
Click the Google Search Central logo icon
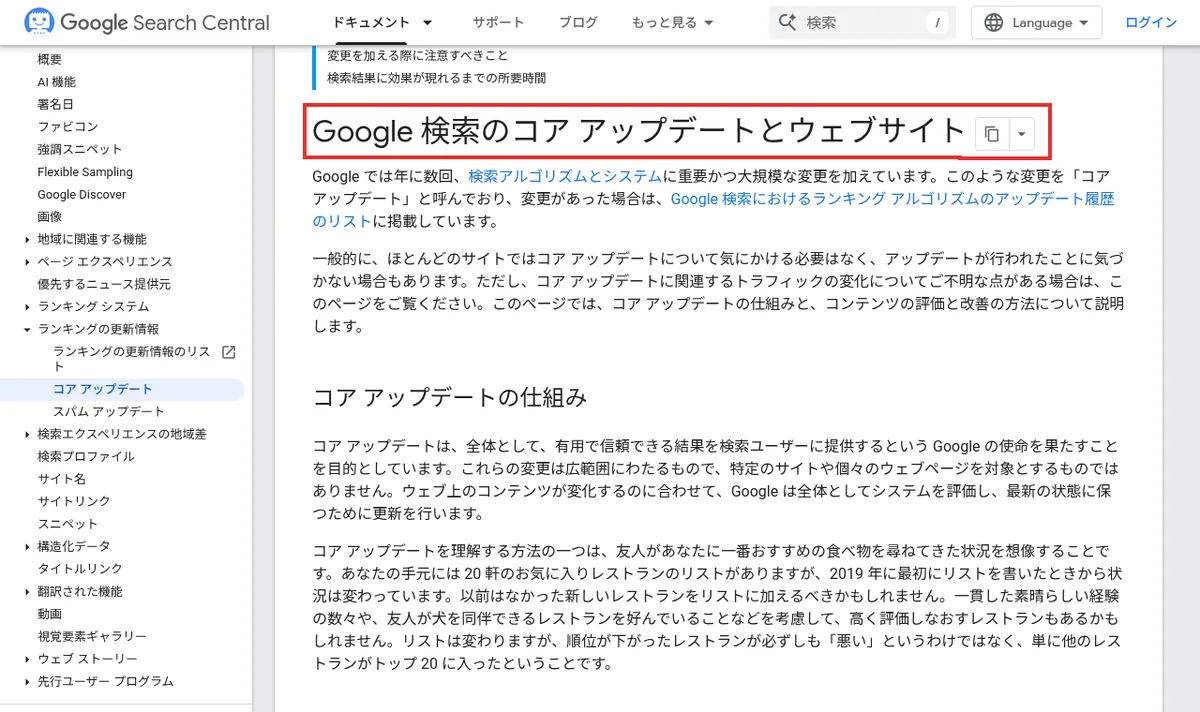click(x=39, y=22)
